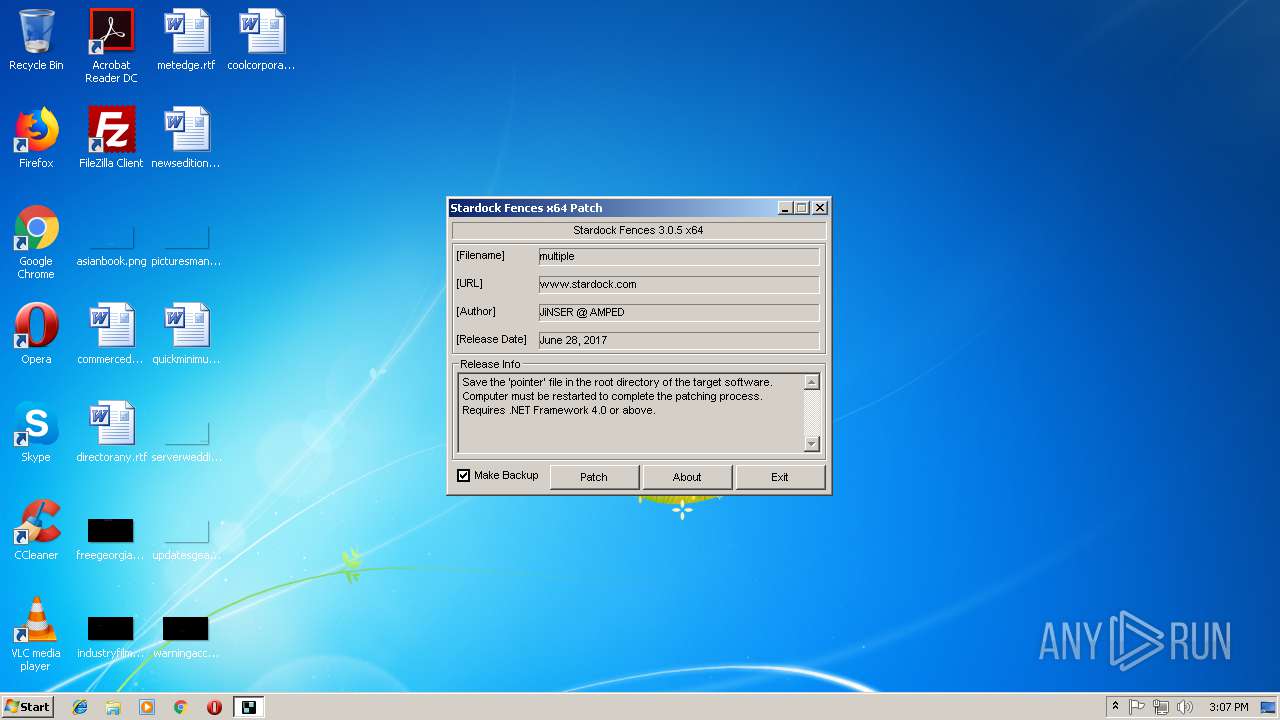Image resolution: width=1280 pixels, height=720 pixels.
Task: Click the Filename field showing multiple
Action: [679, 256]
